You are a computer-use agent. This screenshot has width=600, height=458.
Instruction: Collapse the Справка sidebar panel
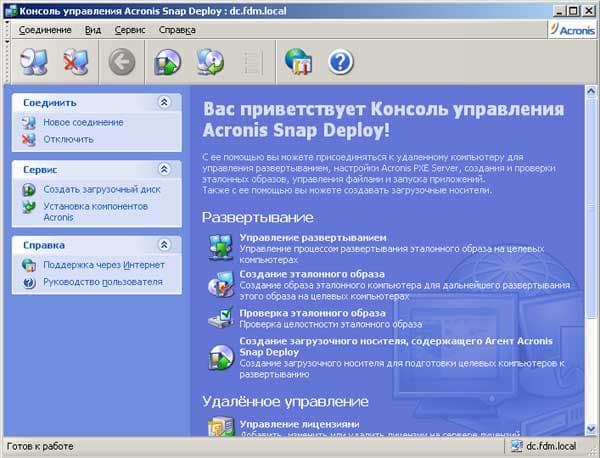click(x=164, y=244)
